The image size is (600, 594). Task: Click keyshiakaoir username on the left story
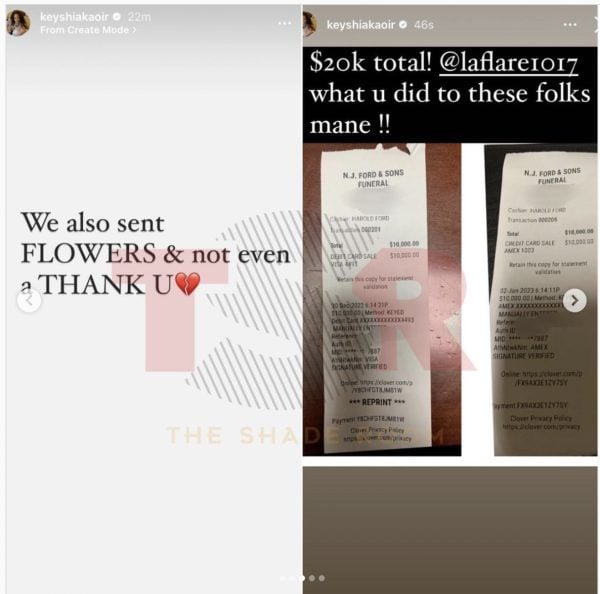coord(74,17)
